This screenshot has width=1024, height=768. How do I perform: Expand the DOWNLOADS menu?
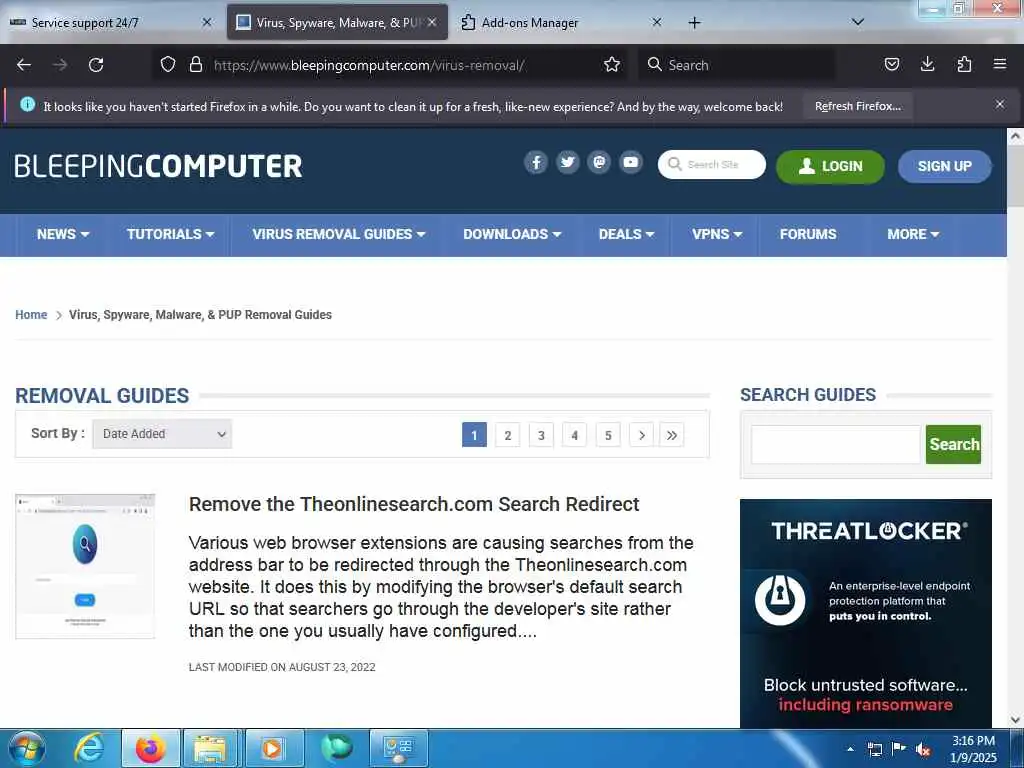point(512,234)
